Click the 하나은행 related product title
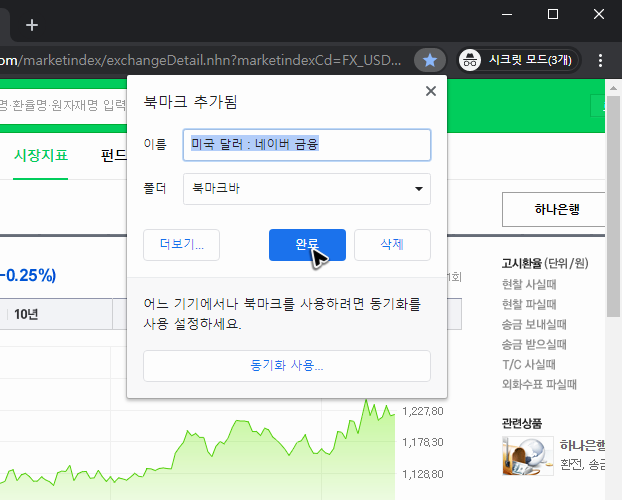 pyautogui.click(x=582, y=446)
